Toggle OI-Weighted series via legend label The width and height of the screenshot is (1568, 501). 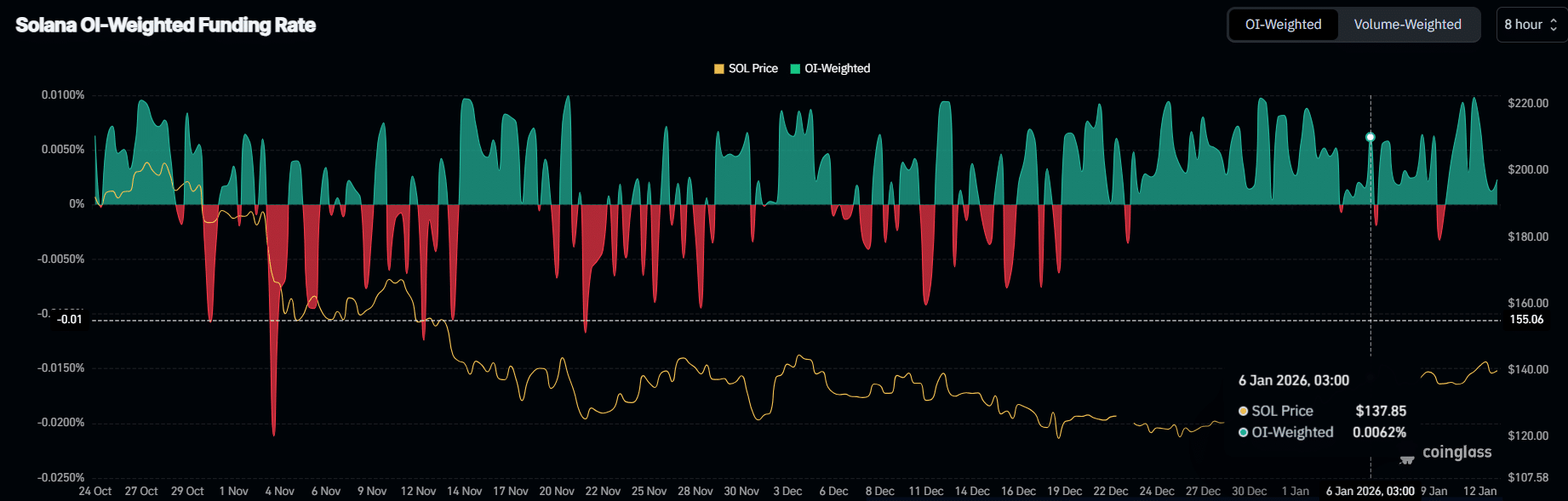[x=837, y=69]
